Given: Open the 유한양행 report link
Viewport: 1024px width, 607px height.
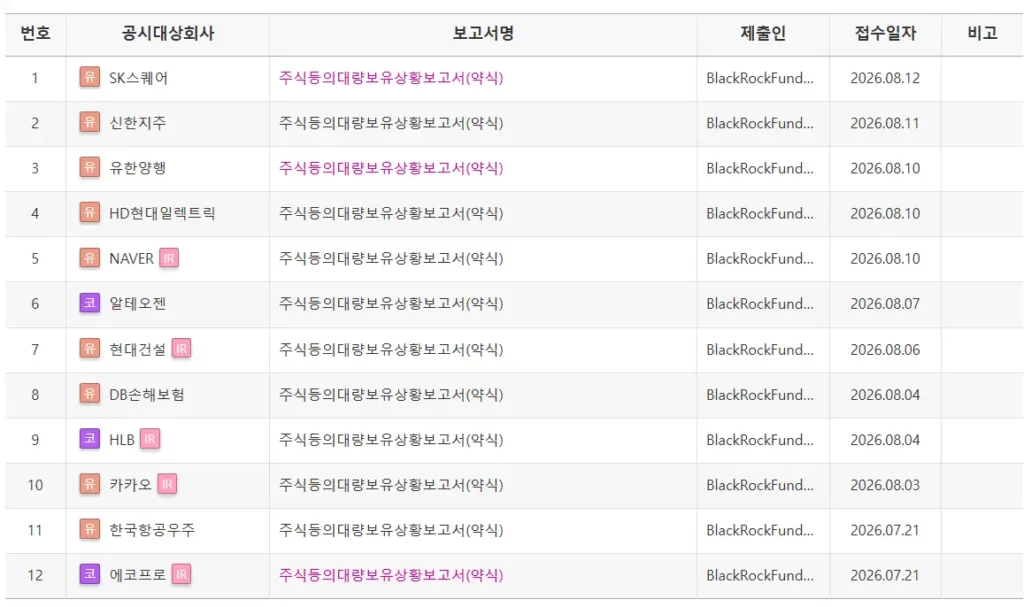Looking at the screenshot, I should [x=391, y=168].
